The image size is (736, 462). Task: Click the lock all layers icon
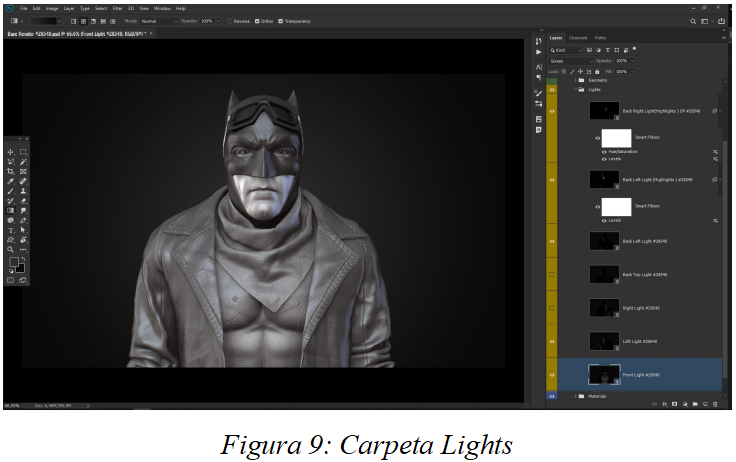(x=597, y=71)
